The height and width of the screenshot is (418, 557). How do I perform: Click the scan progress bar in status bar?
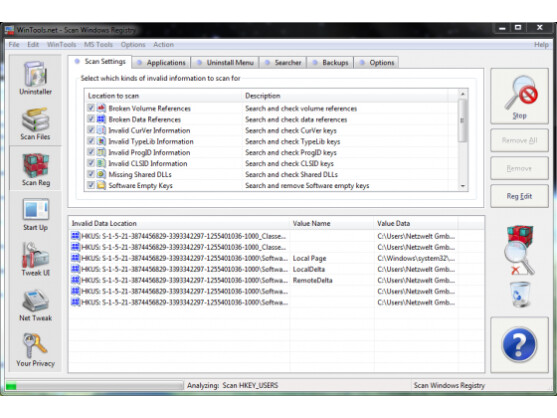(94, 386)
